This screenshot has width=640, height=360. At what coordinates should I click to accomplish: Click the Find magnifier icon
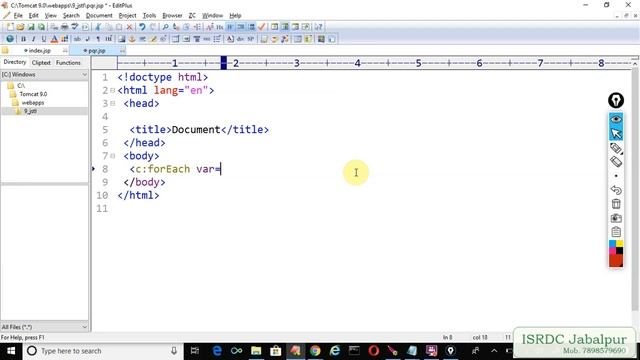coord(165,27)
